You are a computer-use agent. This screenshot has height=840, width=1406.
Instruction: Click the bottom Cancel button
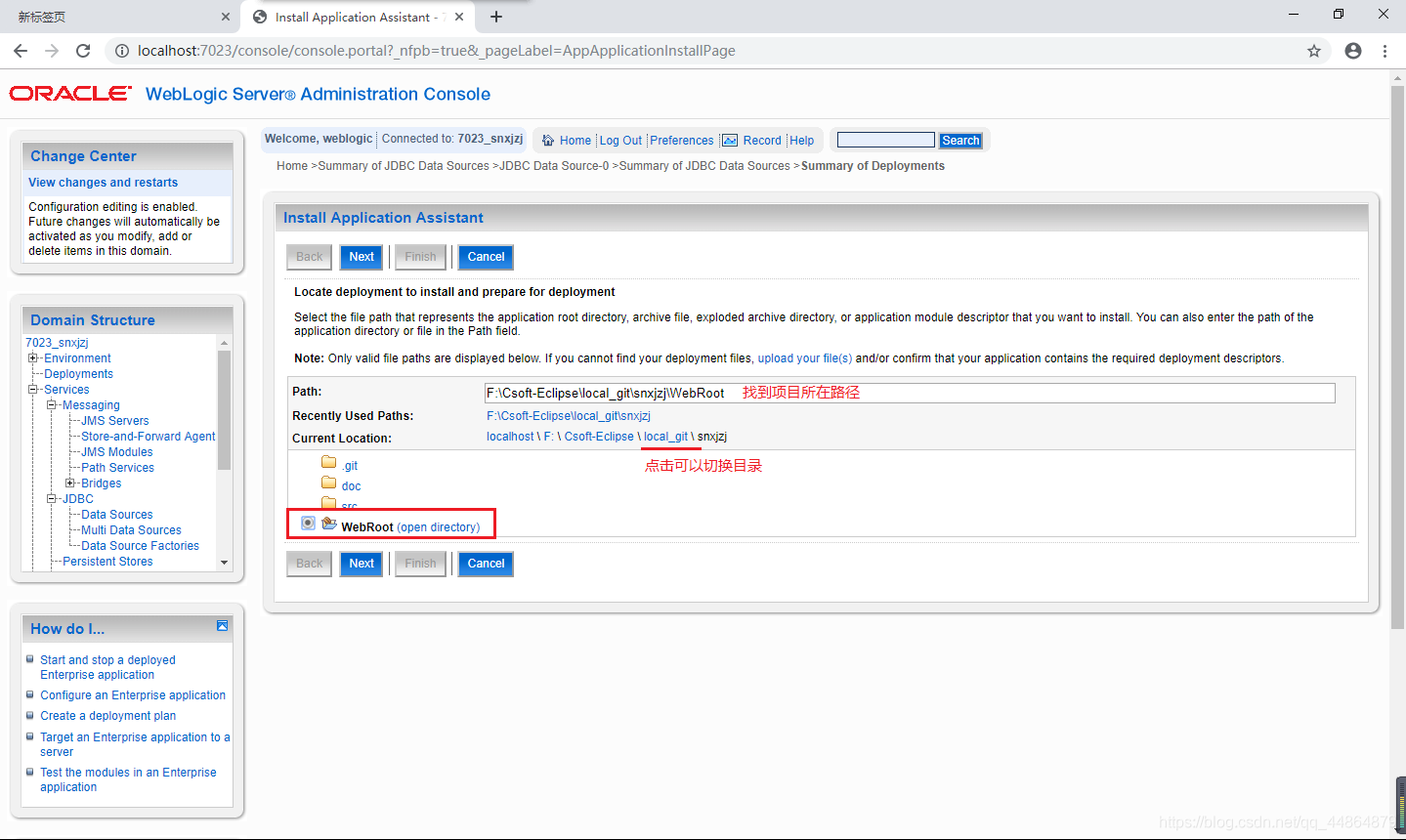tap(486, 564)
